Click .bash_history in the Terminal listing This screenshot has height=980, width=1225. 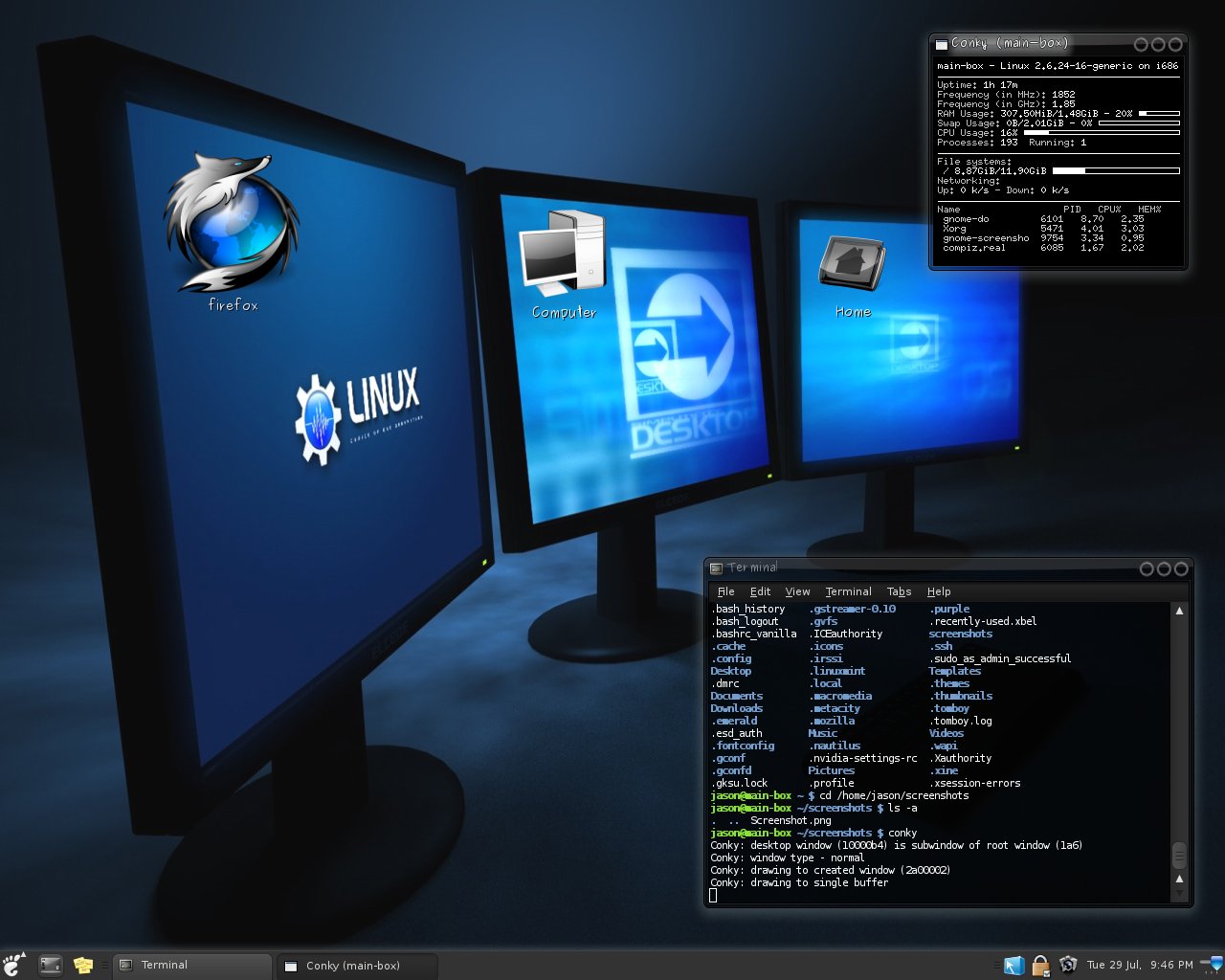(747, 609)
